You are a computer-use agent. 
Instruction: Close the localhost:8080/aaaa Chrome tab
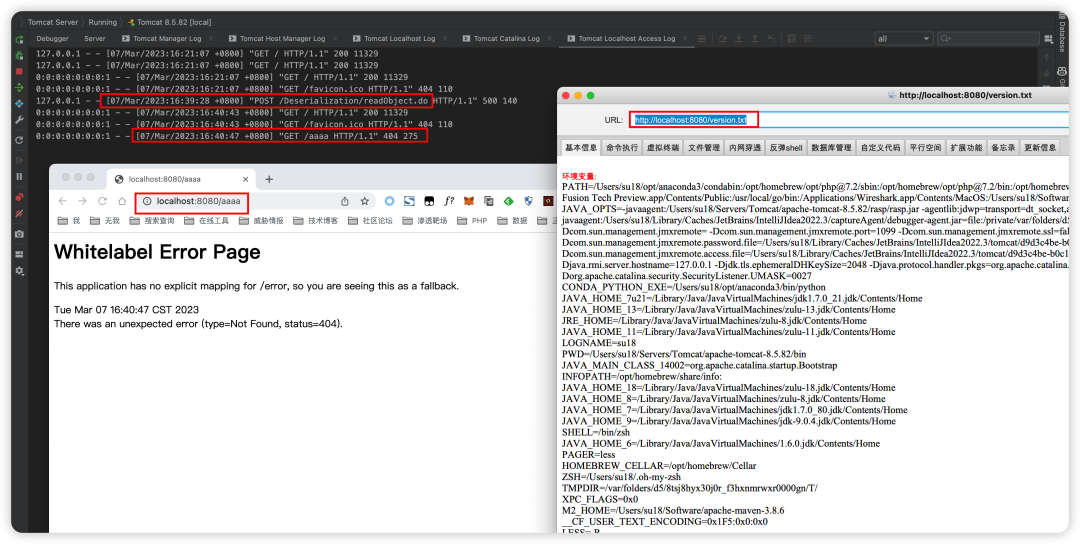[245, 179]
